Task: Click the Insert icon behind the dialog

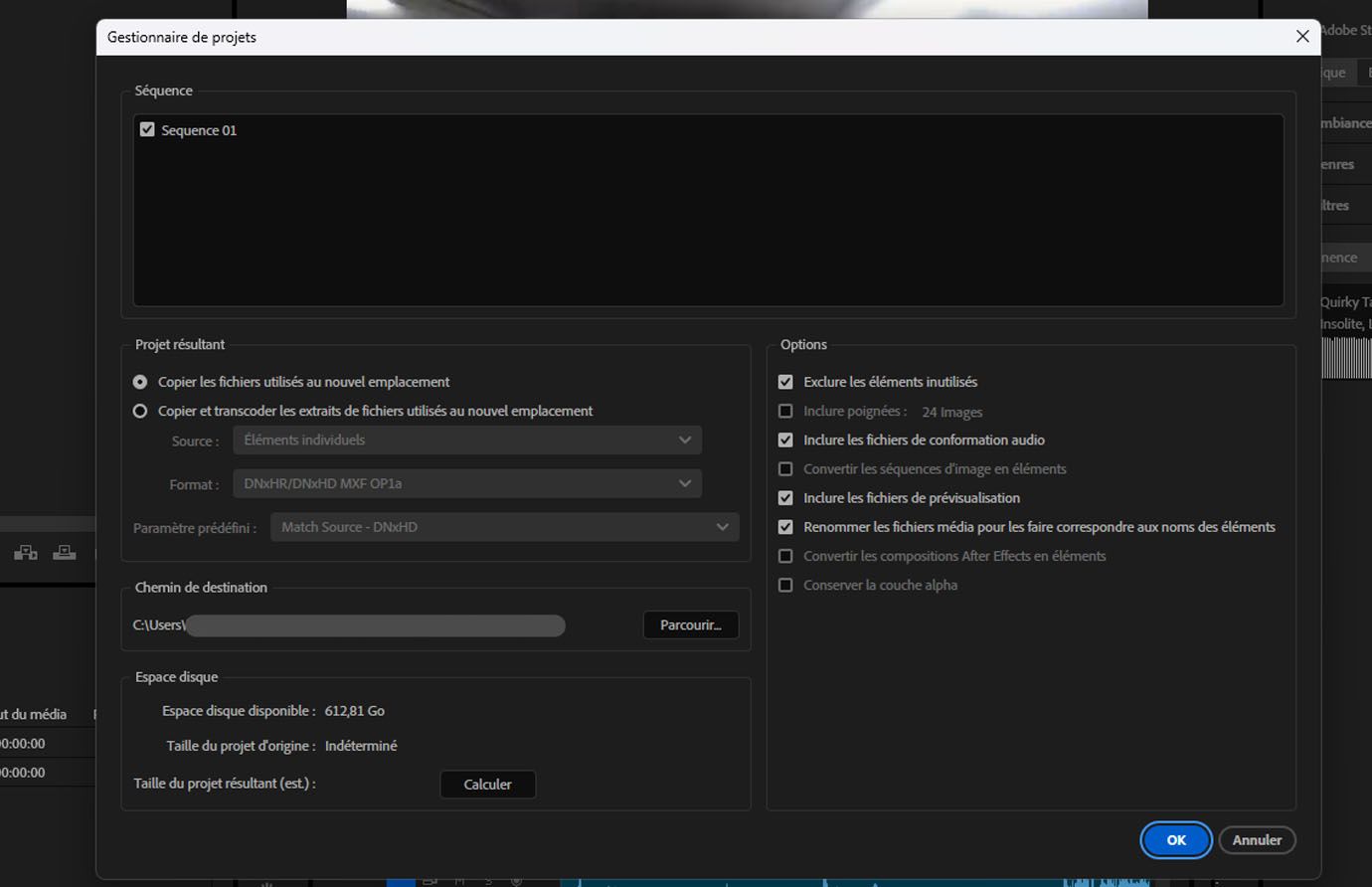Action: click(x=26, y=553)
